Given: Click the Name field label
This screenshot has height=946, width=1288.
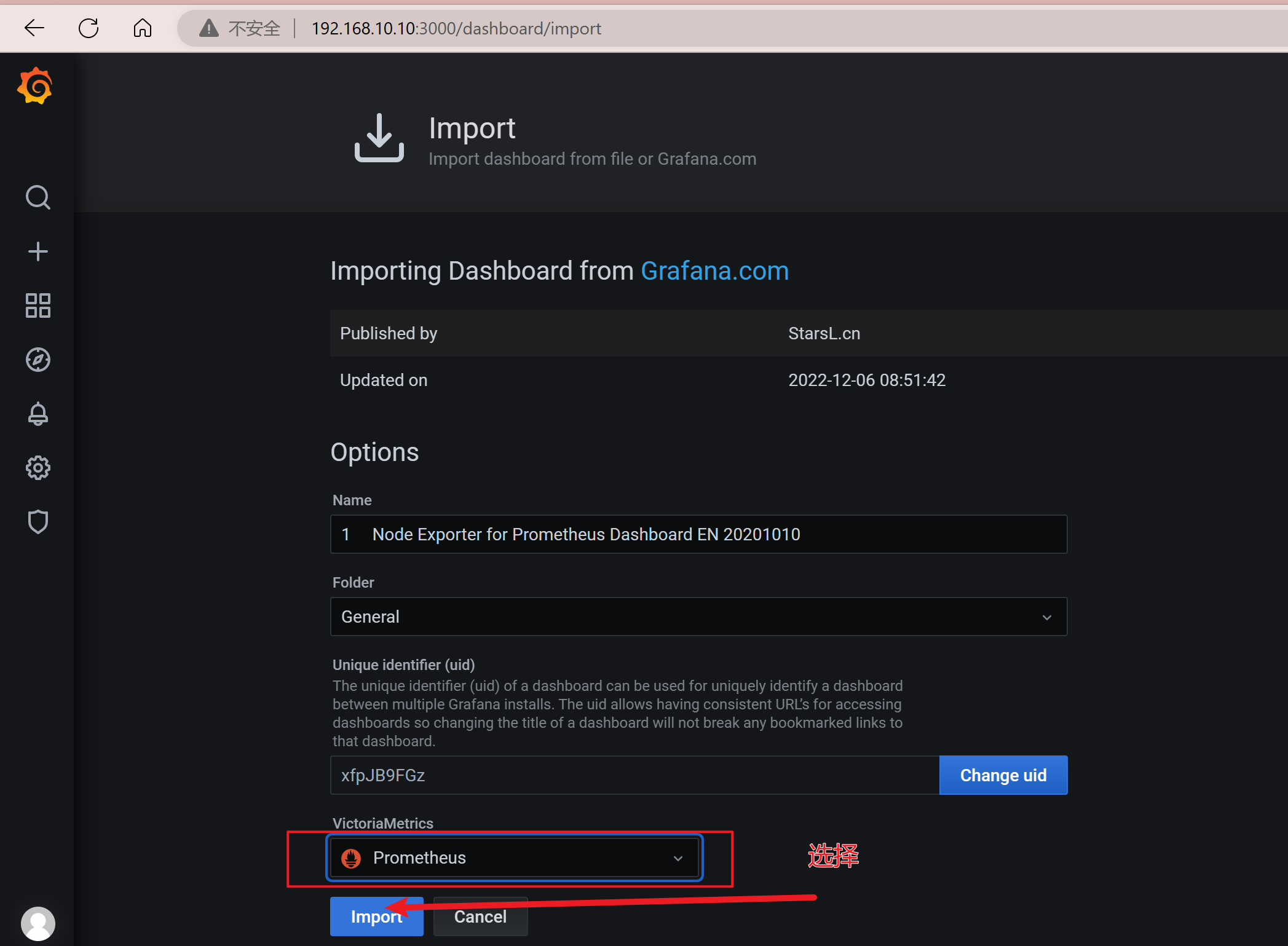Looking at the screenshot, I should (352, 500).
